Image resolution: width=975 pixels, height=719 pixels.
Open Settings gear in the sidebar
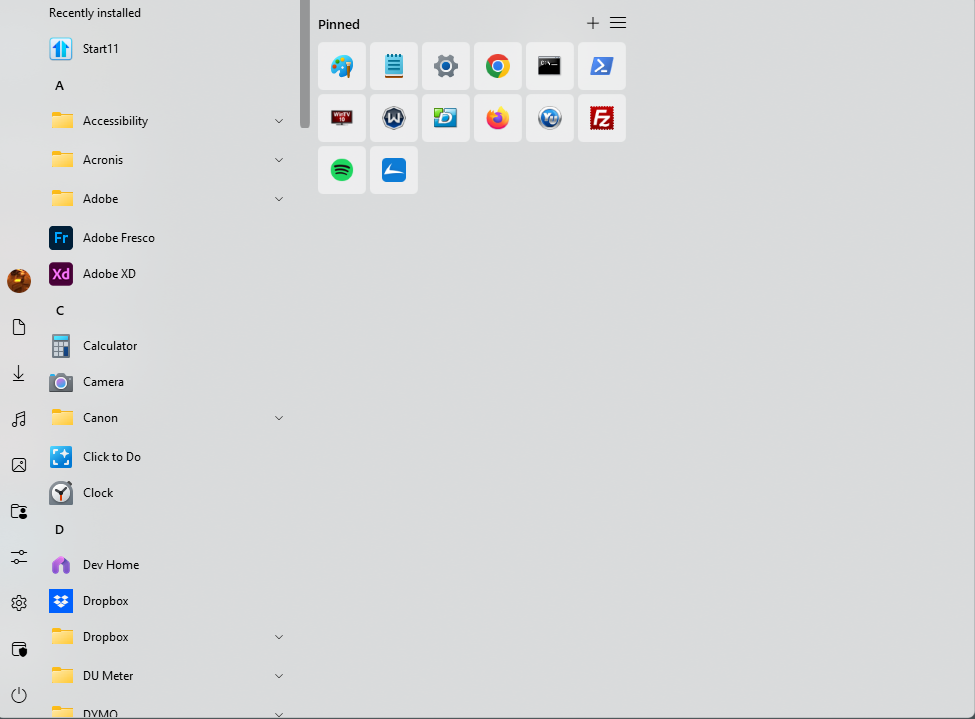[x=19, y=603]
